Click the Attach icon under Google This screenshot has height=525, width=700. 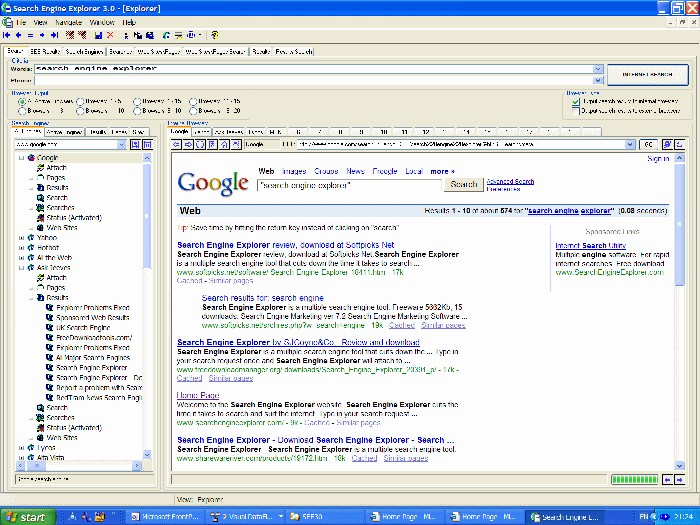pos(40,168)
